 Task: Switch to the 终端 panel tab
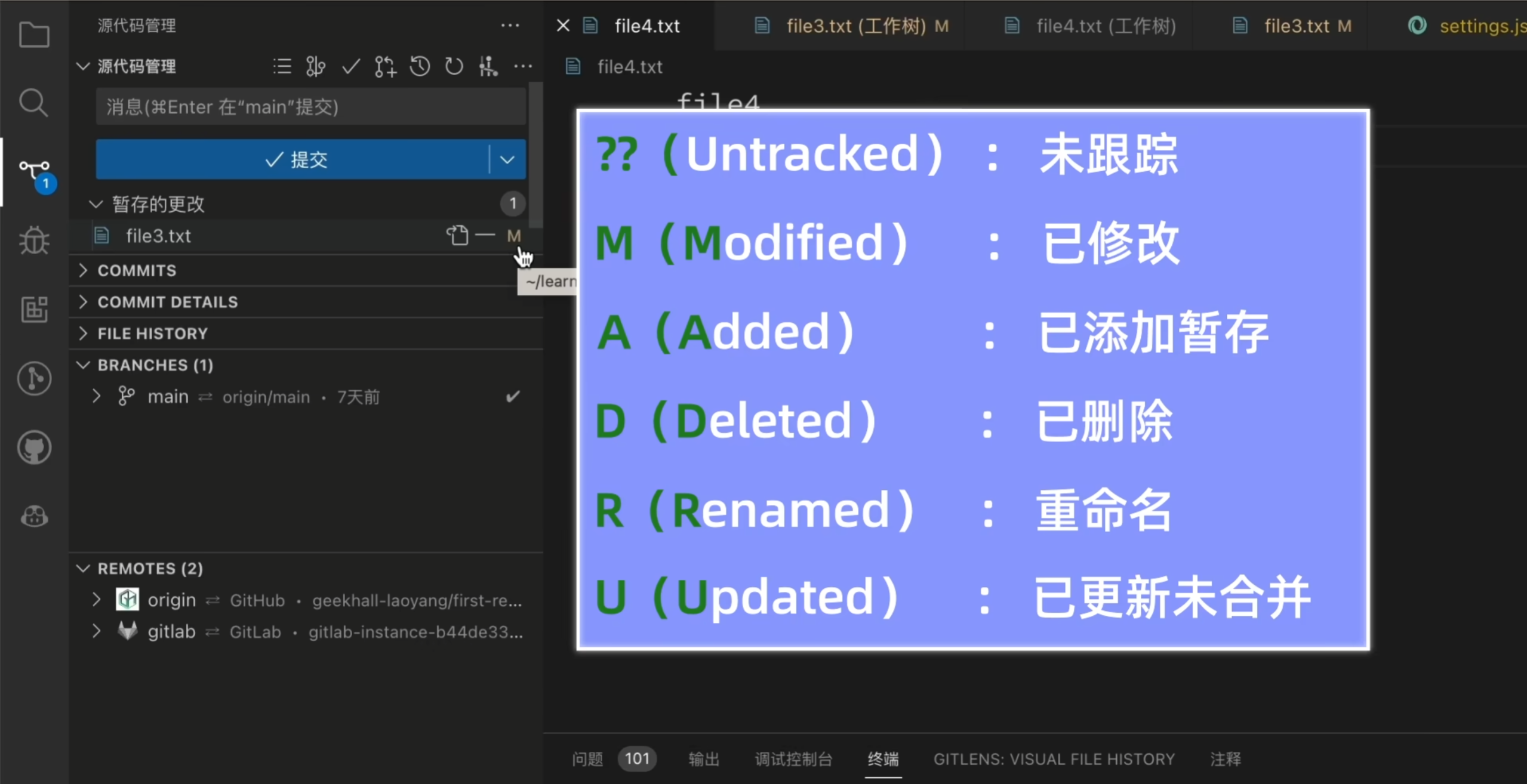pyautogui.click(x=882, y=758)
